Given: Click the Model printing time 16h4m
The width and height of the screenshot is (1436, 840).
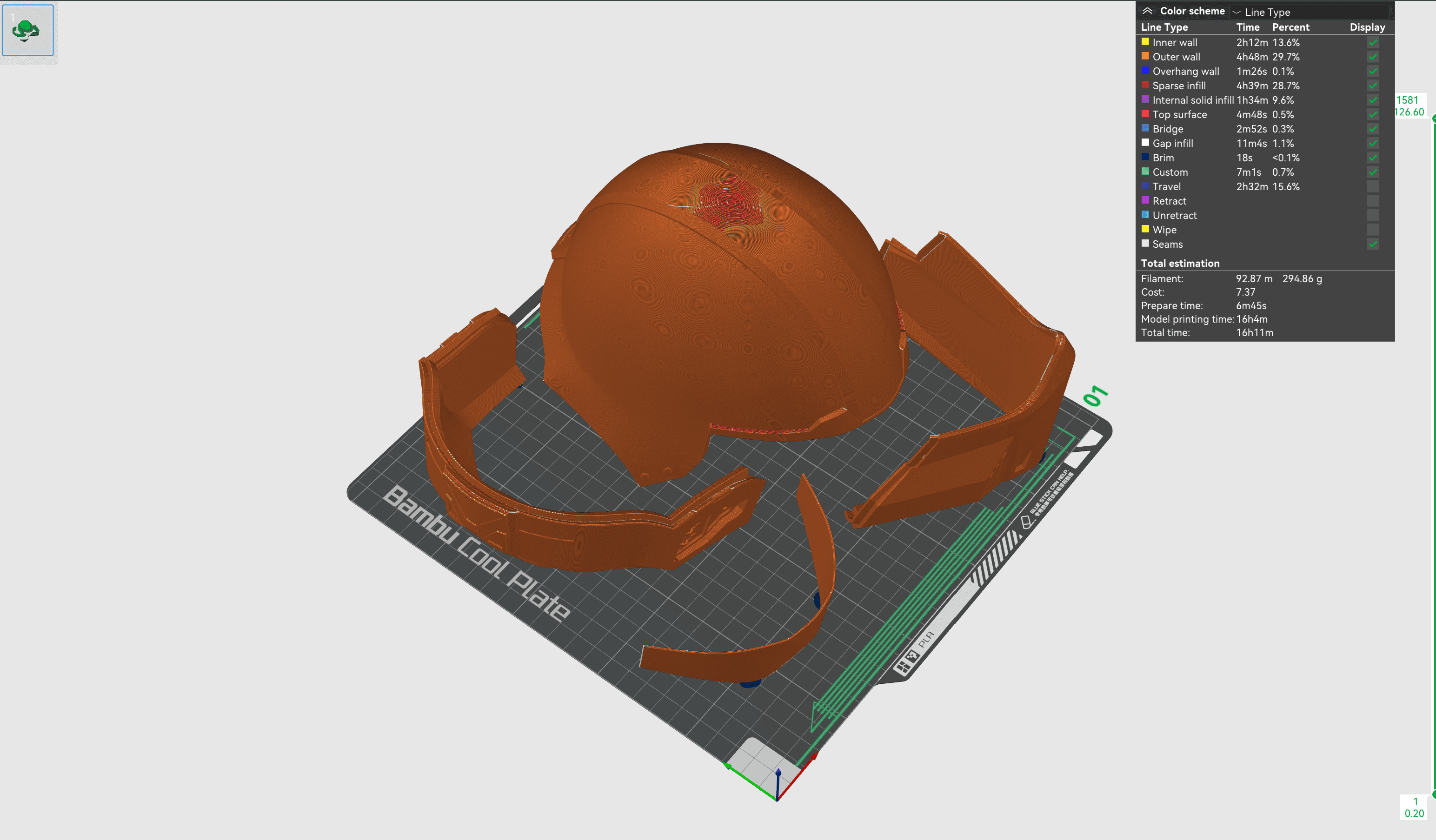Looking at the screenshot, I should pos(1252,319).
